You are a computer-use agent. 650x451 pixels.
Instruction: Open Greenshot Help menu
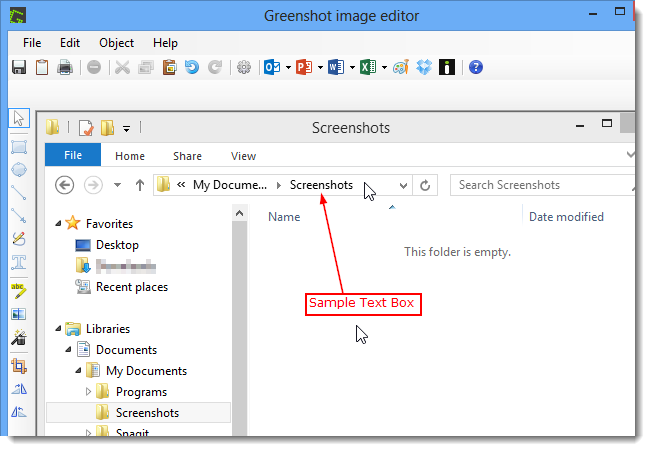point(165,43)
